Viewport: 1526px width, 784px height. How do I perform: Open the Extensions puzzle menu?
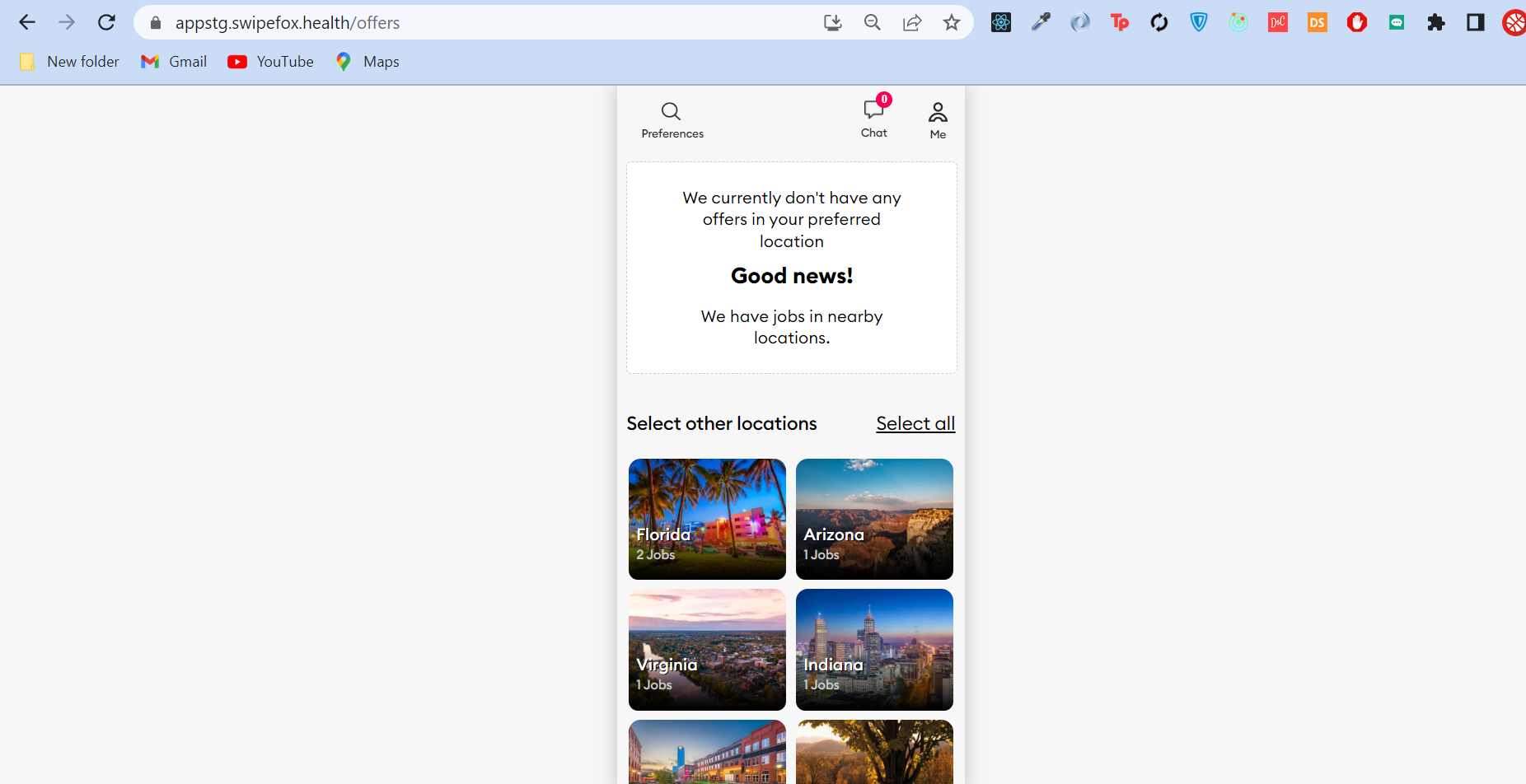point(1436,22)
